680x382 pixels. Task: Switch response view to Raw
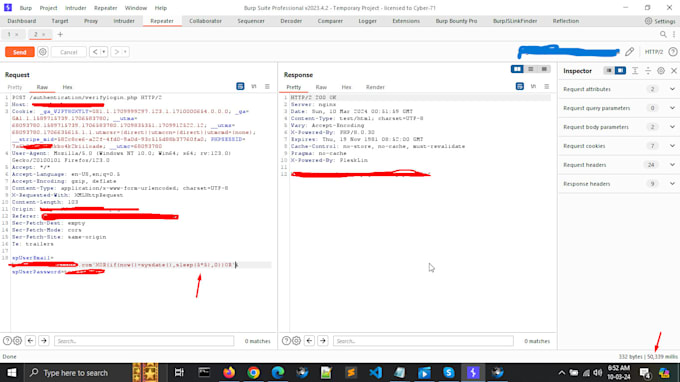pos(321,87)
